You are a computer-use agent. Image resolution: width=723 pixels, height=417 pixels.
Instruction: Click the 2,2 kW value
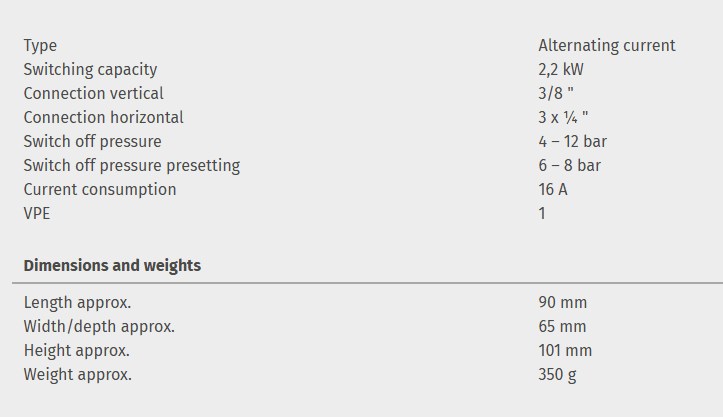coord(561,69)
